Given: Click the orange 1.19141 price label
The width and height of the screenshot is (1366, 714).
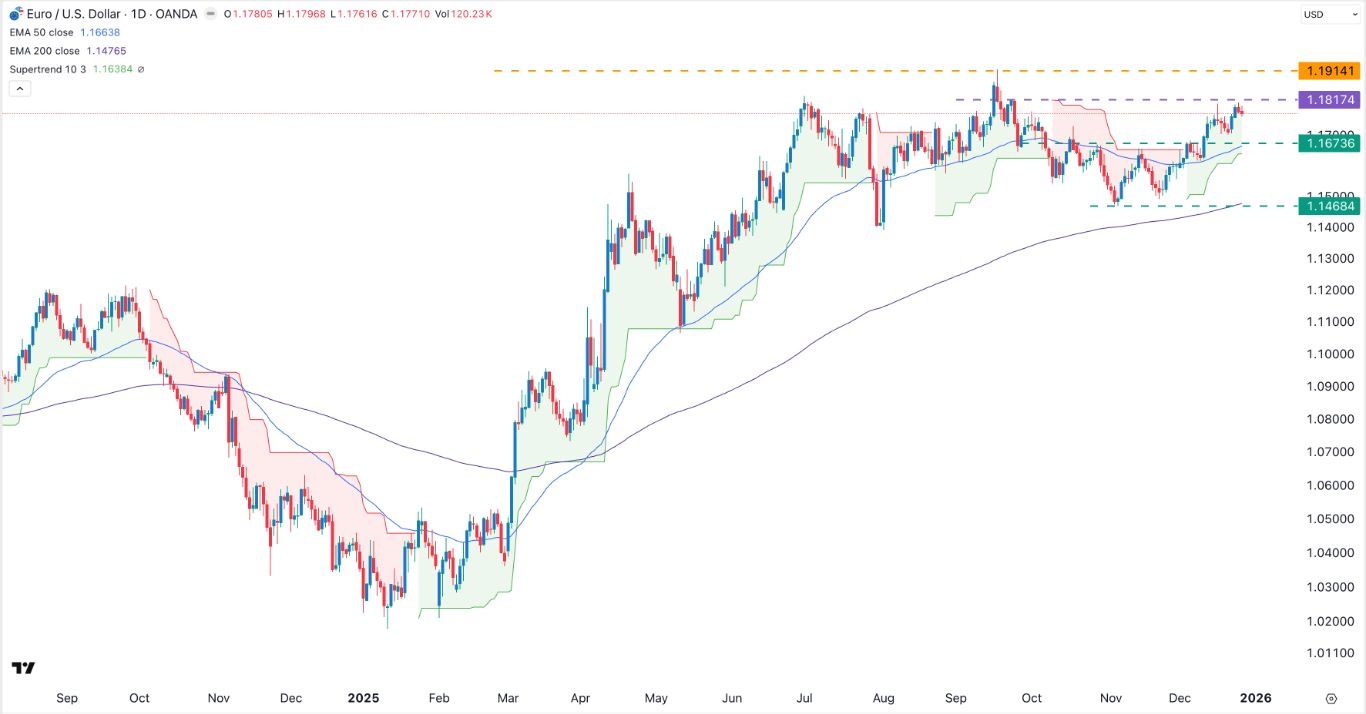Looking at the screenshot, I should coord(1330,71).
